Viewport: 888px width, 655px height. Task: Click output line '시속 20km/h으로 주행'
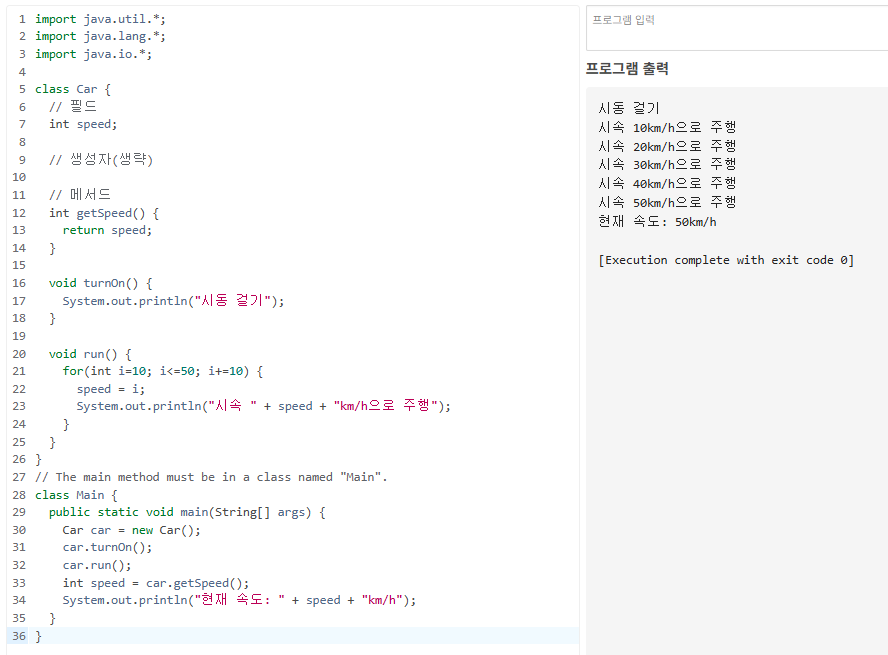667,146
